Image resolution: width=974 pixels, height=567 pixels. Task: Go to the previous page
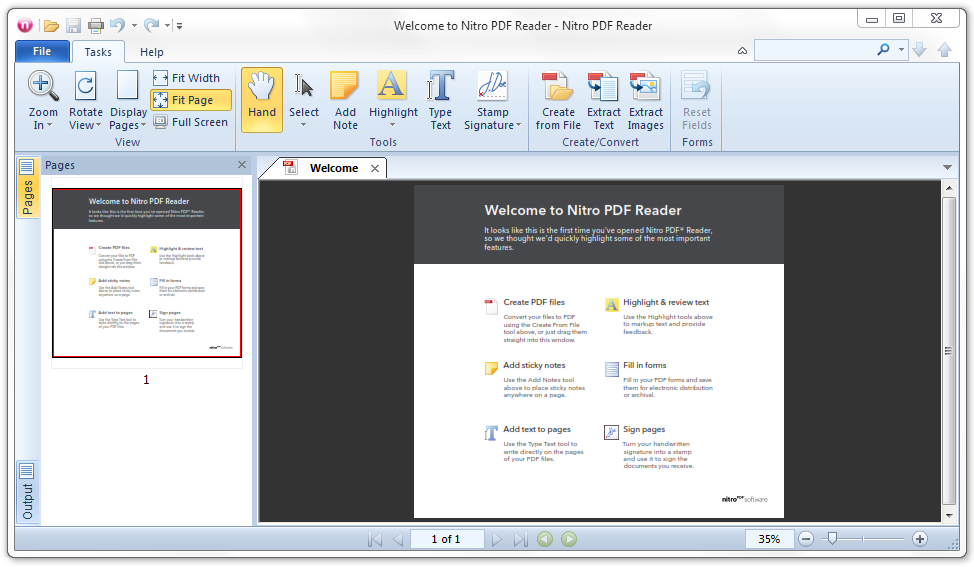click(398, 539)
